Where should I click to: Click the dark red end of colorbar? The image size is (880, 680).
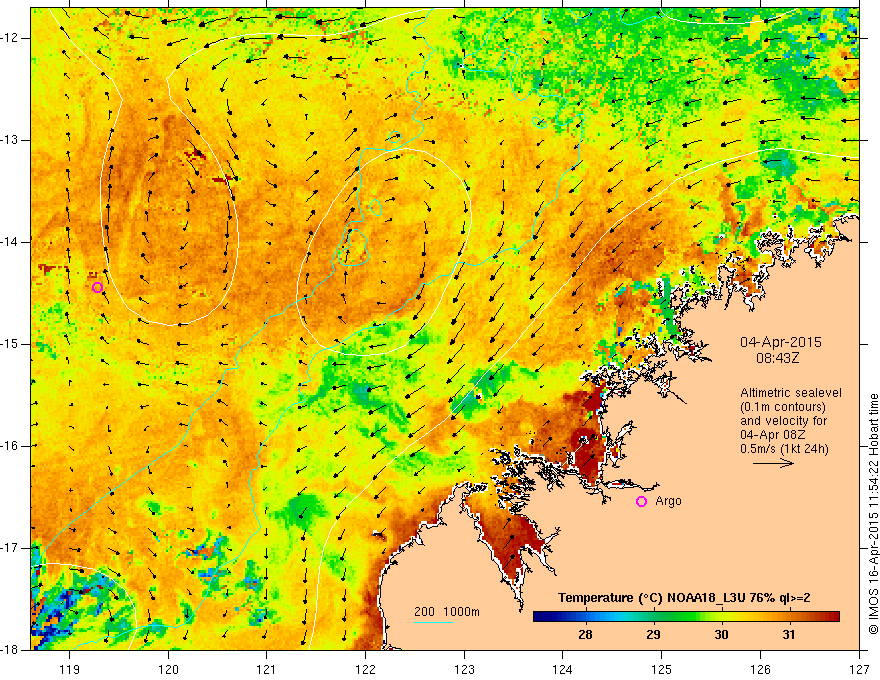(834, 617)
